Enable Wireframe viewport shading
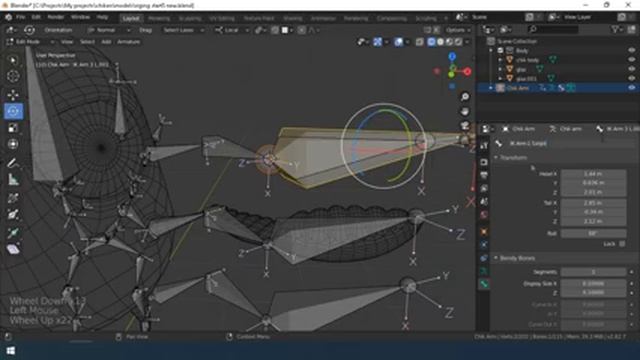The height and width of the screenshot is (360, 640). (431, 42)
